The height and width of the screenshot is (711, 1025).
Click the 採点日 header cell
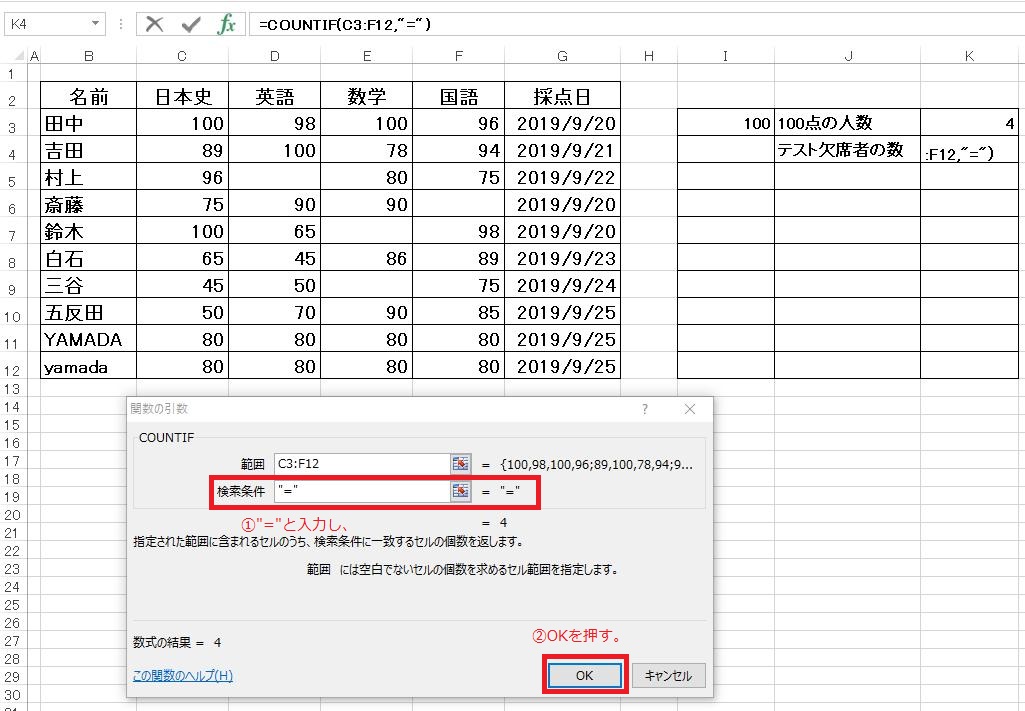click(x=562, y=97)
